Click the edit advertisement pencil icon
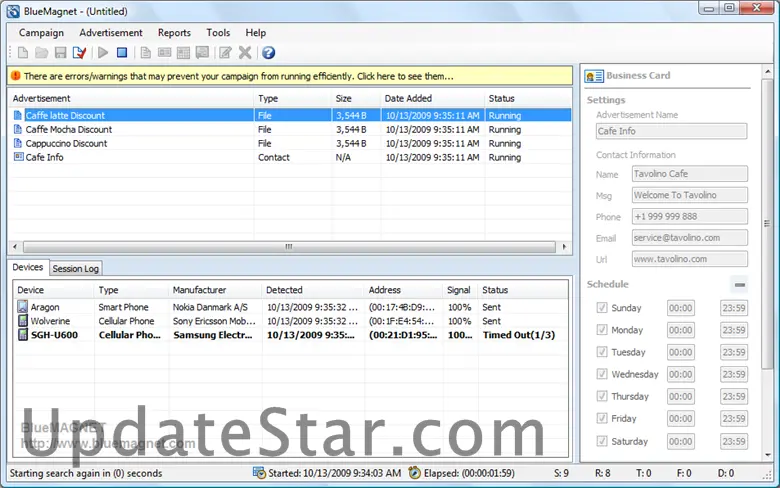Viewport: 780px width, 488px height. pos(225,52)
